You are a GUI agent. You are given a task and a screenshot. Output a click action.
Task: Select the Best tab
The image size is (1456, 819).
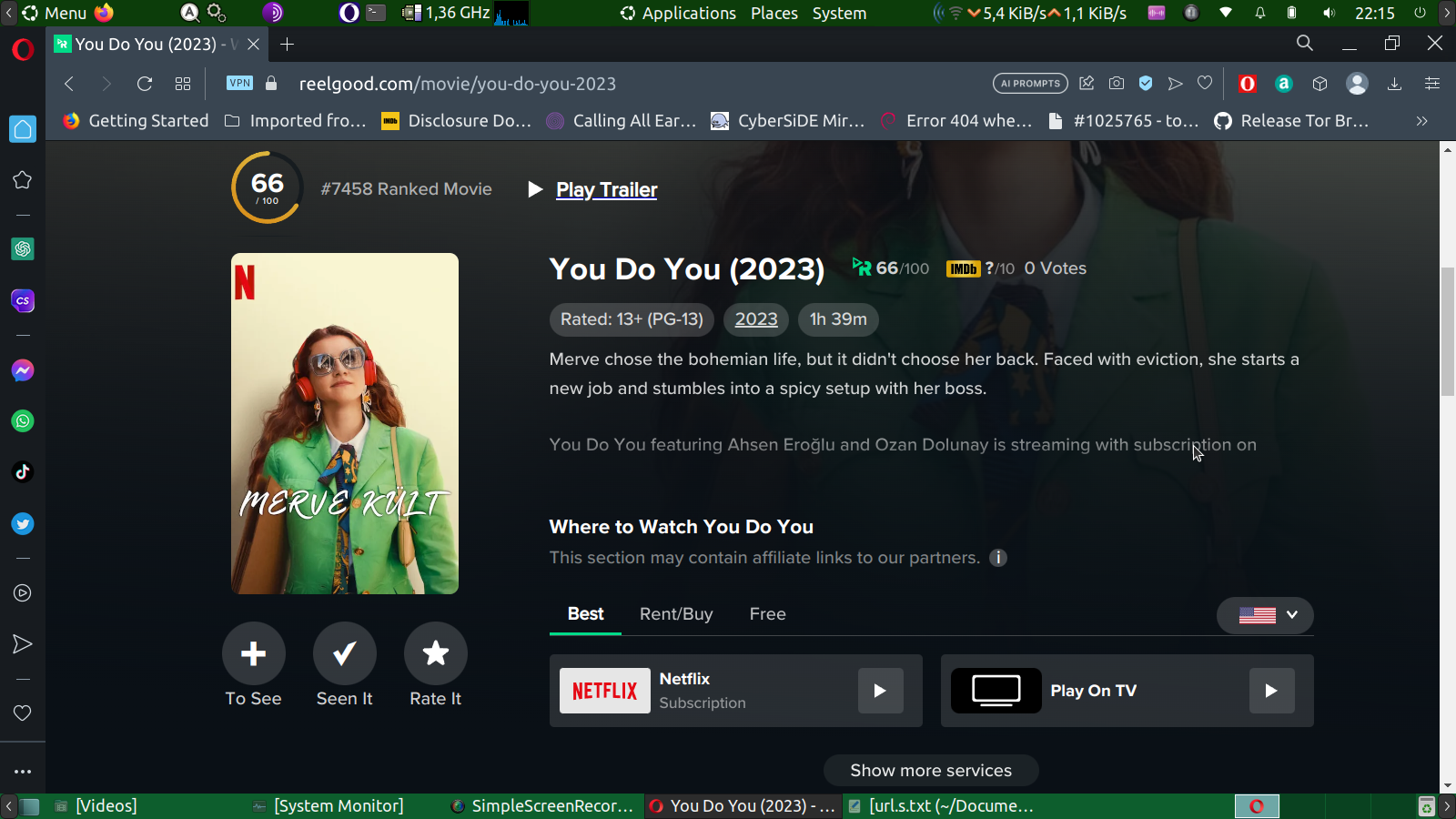pos(586,614)
